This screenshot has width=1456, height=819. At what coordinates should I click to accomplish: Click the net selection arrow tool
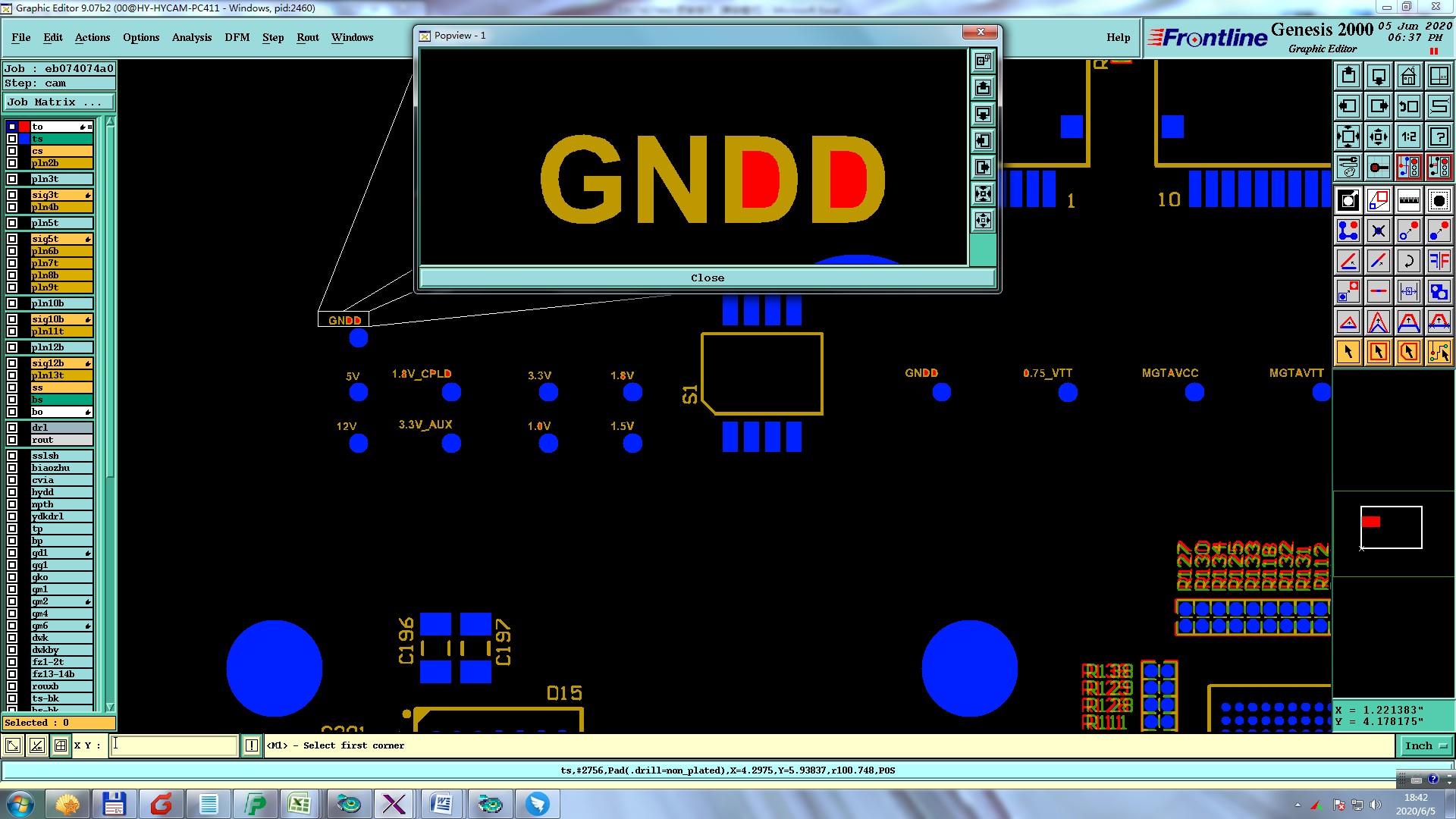pyautogui.click(x=1439, y=352)
